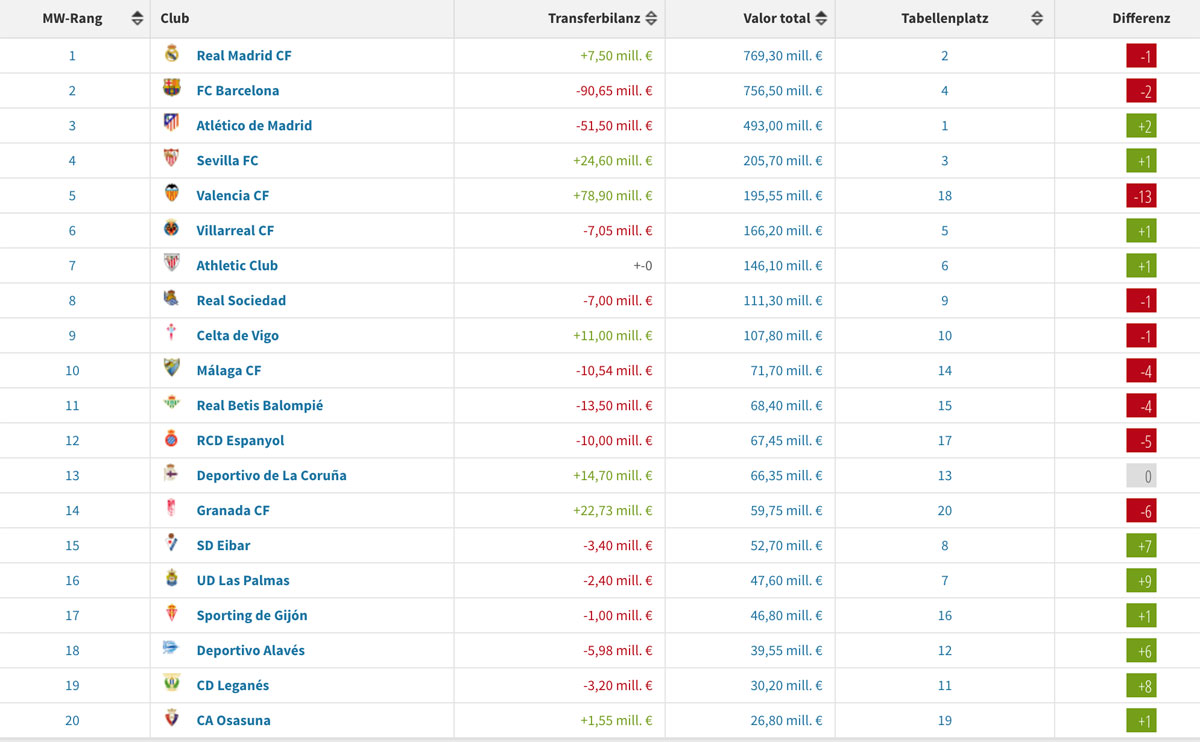This screenshot has width=1200, height=742.
Task: Click Barcelona's -90,65 mill. € transfer balance
Action: (615, 90)
